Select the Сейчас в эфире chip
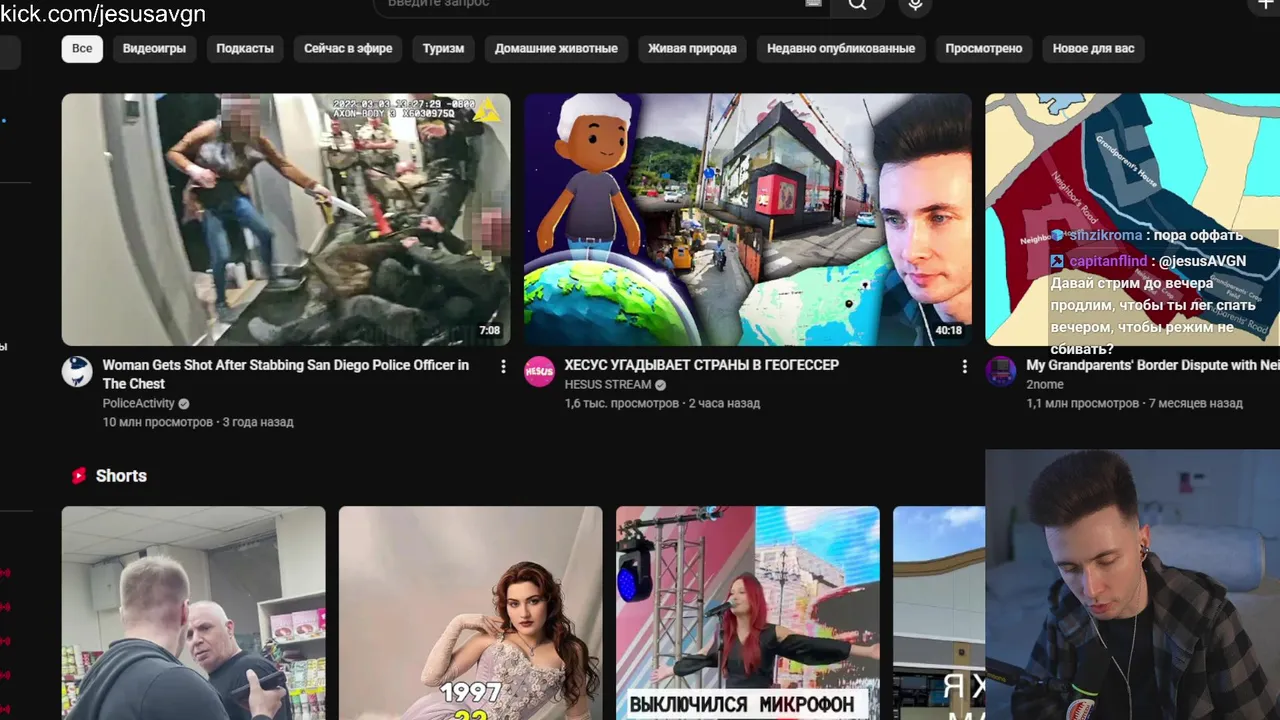The height and width of the screenshot is (720, 1280). click(x=348, y=48)
